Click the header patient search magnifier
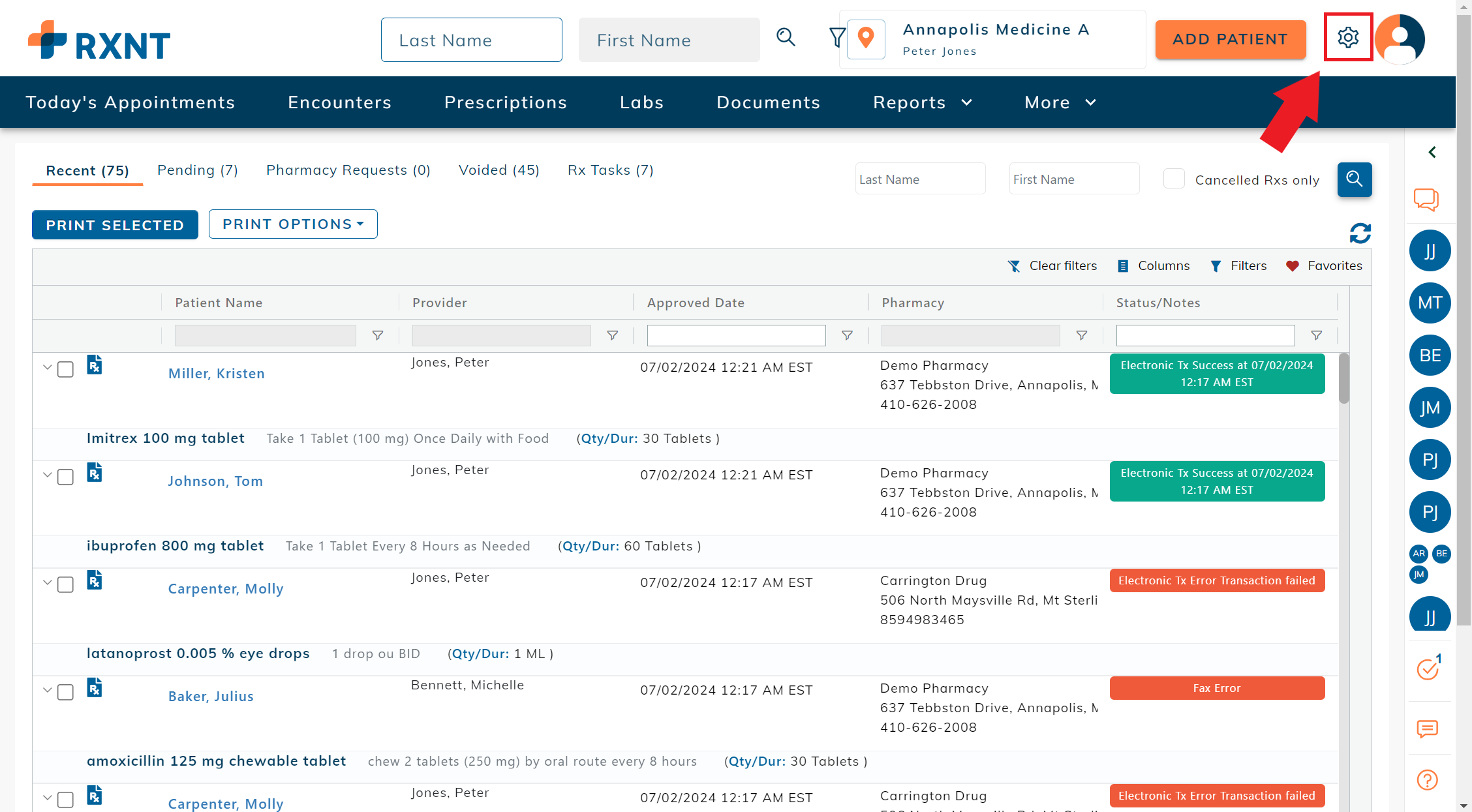 pyautogui.click(x=786, y=38)
